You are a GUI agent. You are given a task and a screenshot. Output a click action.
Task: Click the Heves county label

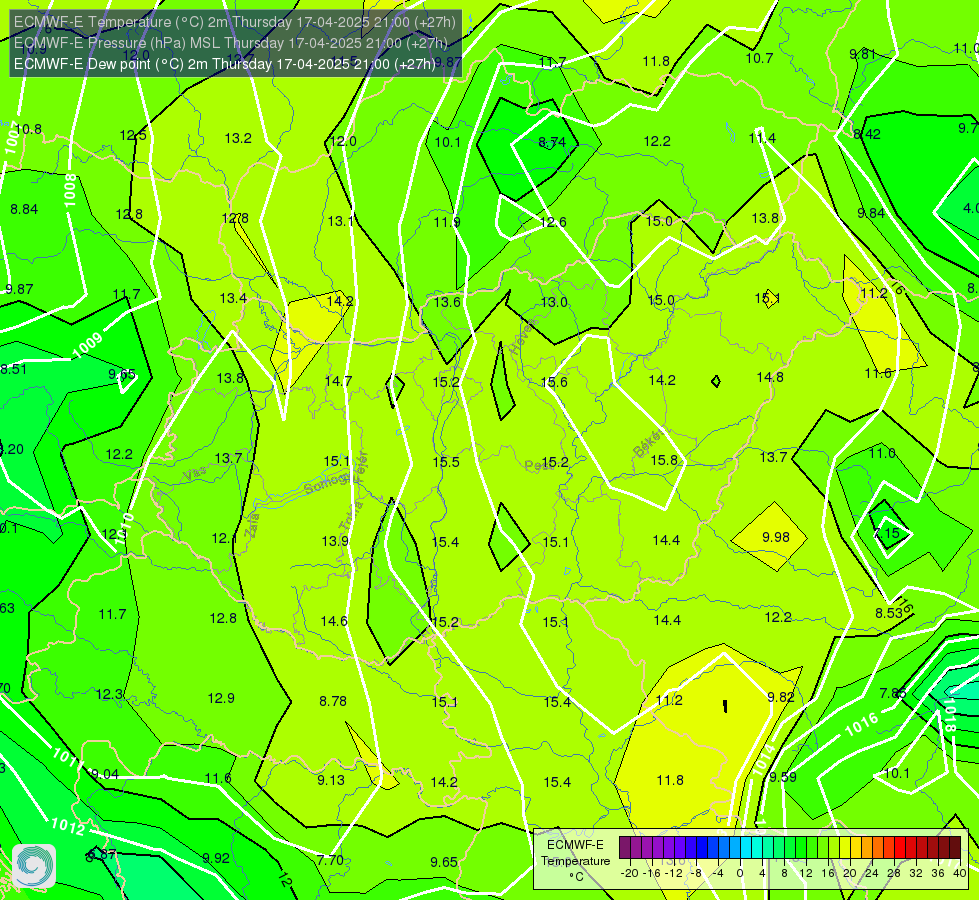coord(523,337)
